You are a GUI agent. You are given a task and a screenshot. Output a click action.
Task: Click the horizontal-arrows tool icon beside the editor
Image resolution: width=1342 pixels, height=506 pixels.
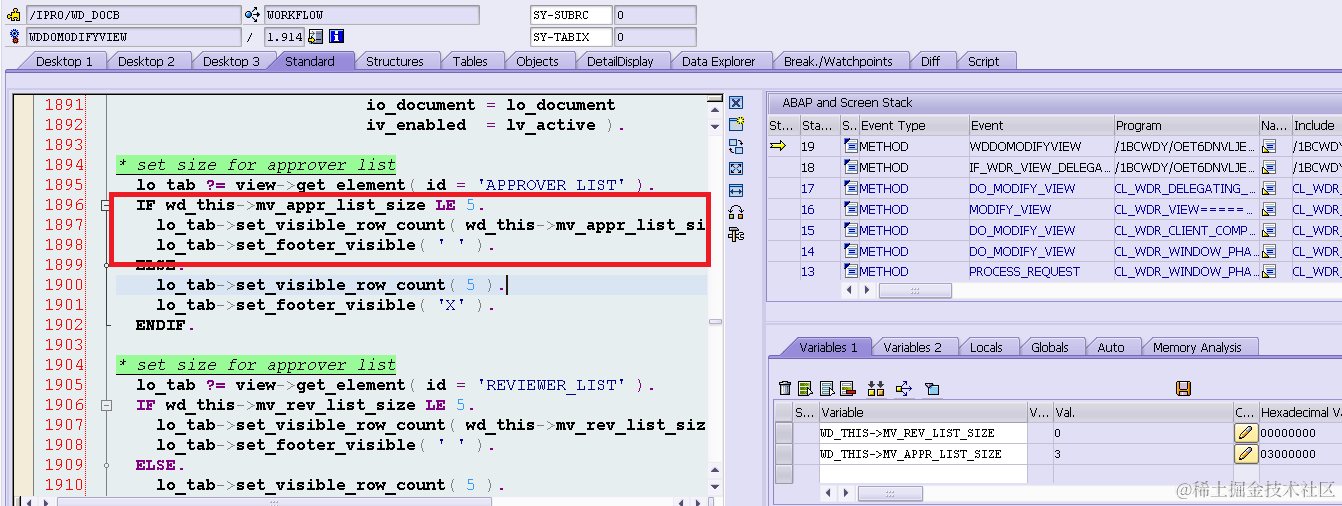(x=736, y=190)
